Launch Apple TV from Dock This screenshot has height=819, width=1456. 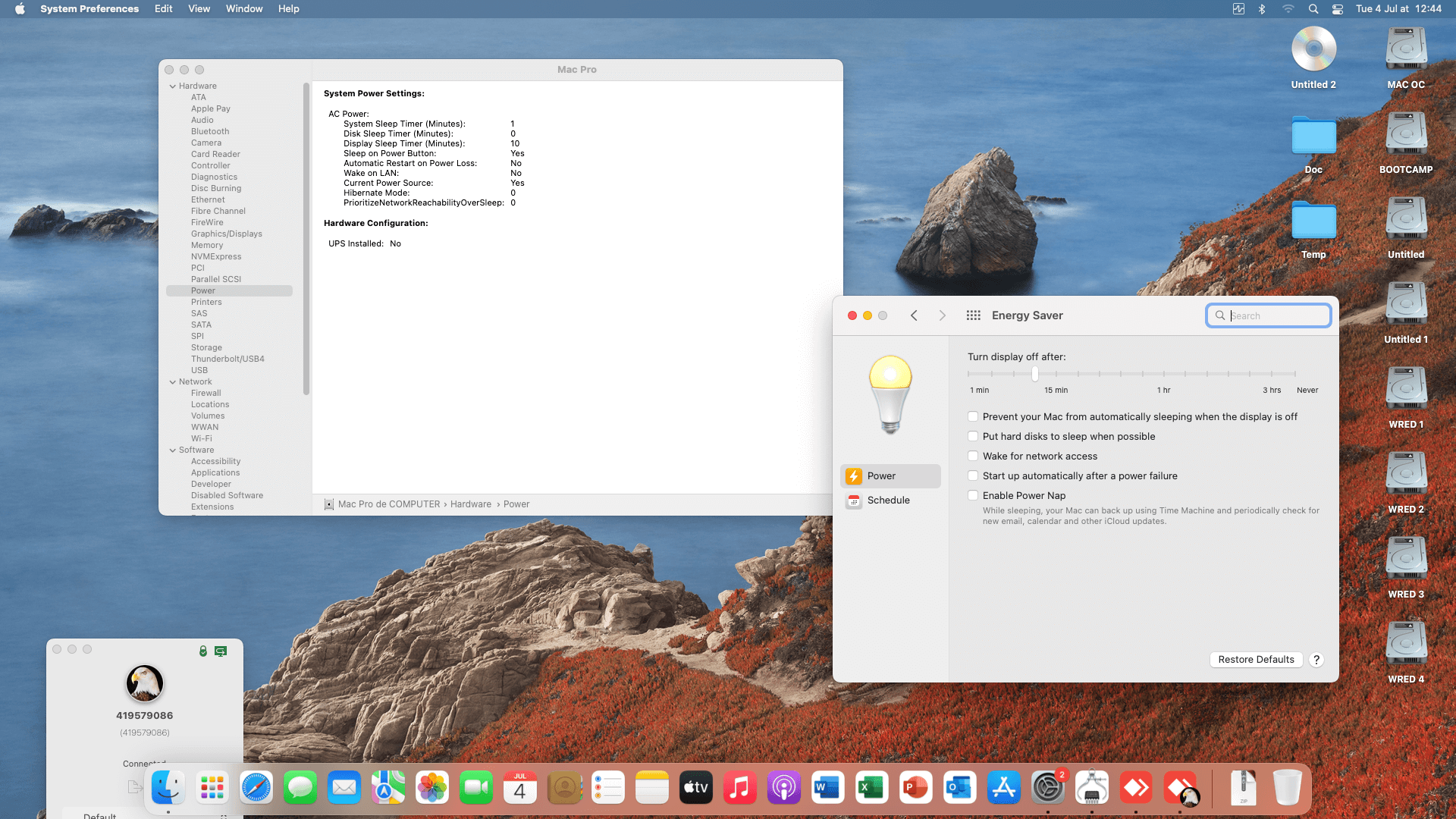696,788
